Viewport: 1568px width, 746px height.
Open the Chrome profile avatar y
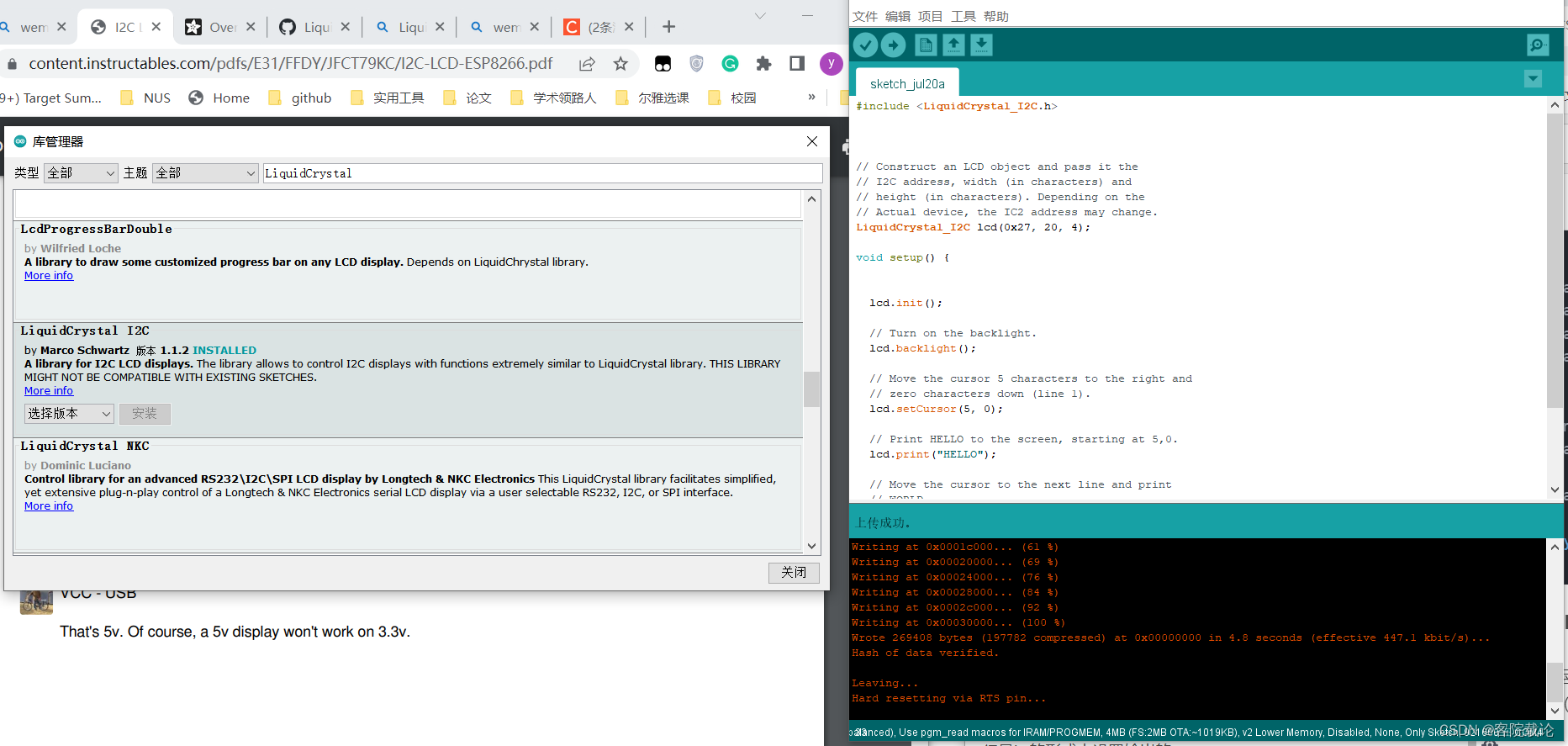(831, 64)
